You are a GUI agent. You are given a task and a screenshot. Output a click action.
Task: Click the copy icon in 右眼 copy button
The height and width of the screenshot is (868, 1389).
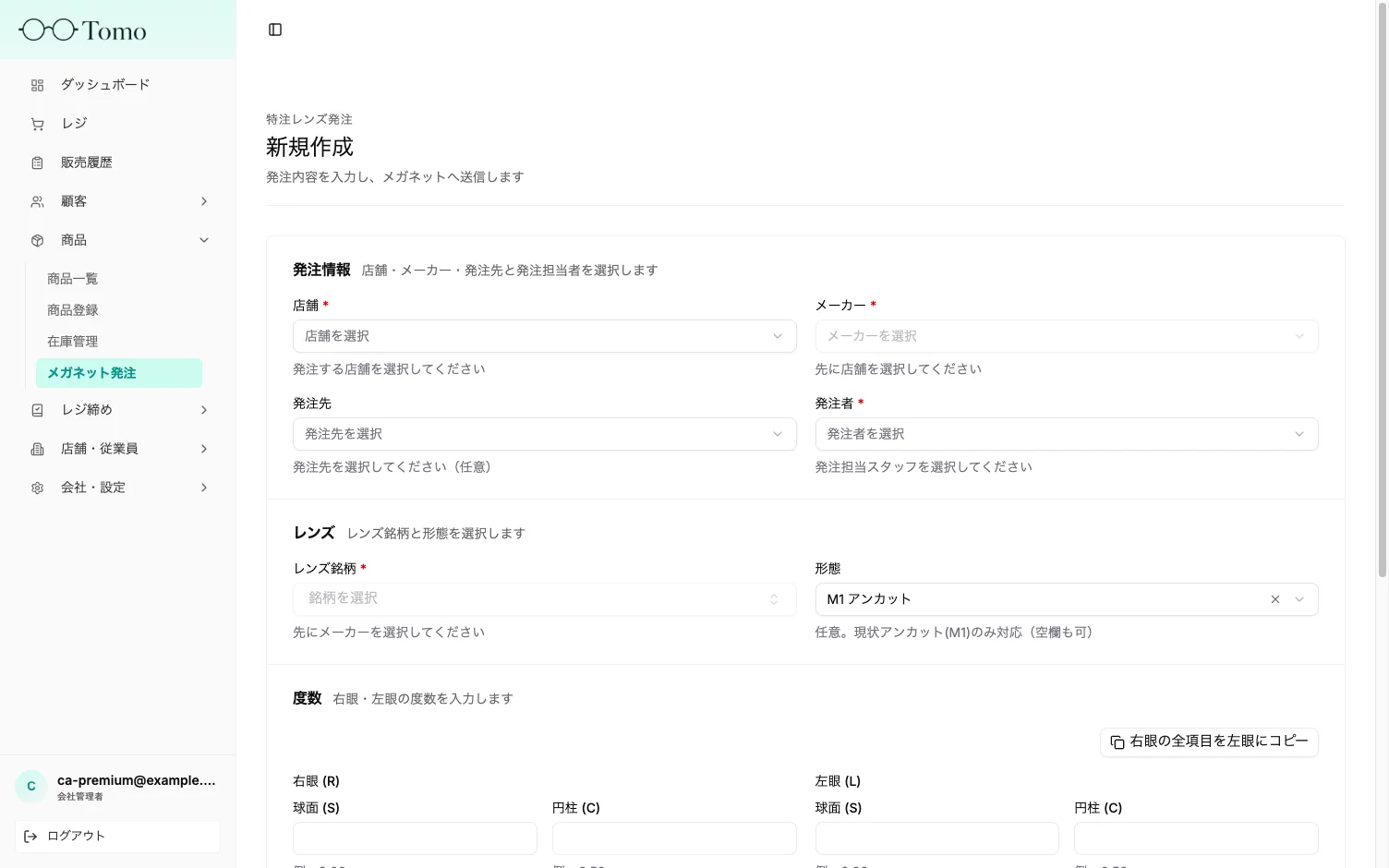point(1117,742)
